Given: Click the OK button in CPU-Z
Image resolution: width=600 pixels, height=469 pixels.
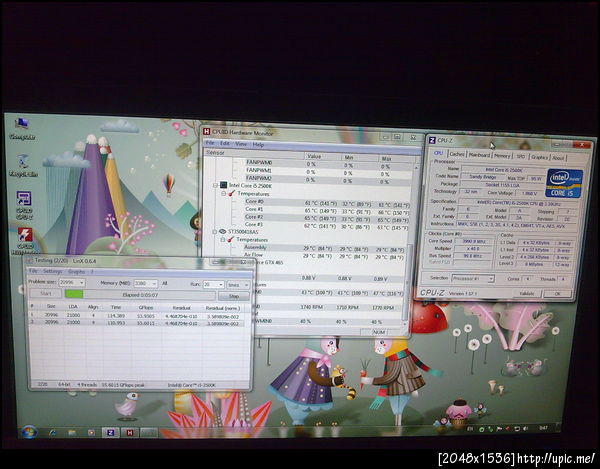Looking at the screenshot, I should coord(557,294).
